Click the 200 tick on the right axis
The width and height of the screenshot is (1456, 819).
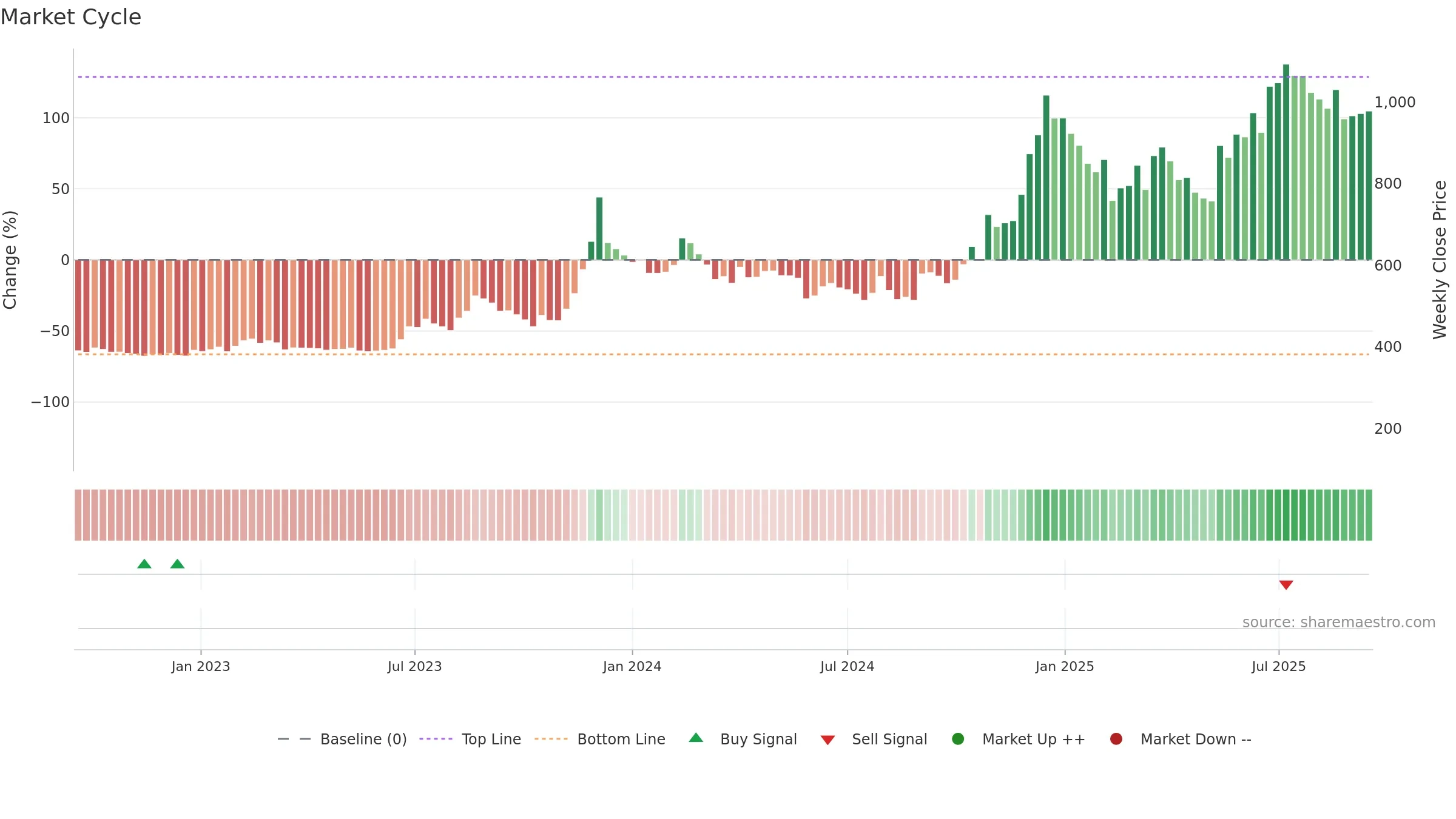pyautogui.click(x=1388, y=428)
